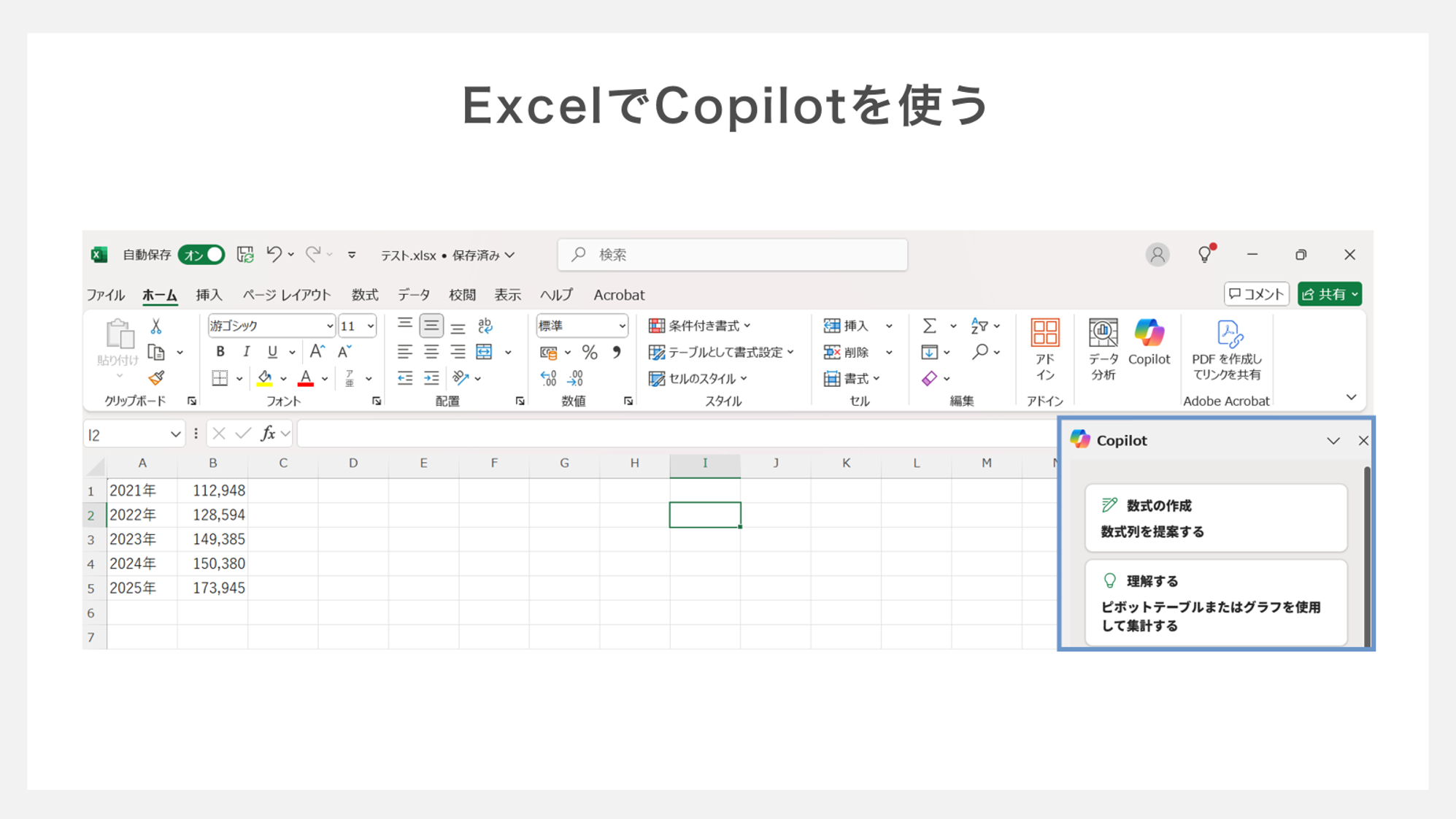Toggle Italic formatting

[247, 352]
